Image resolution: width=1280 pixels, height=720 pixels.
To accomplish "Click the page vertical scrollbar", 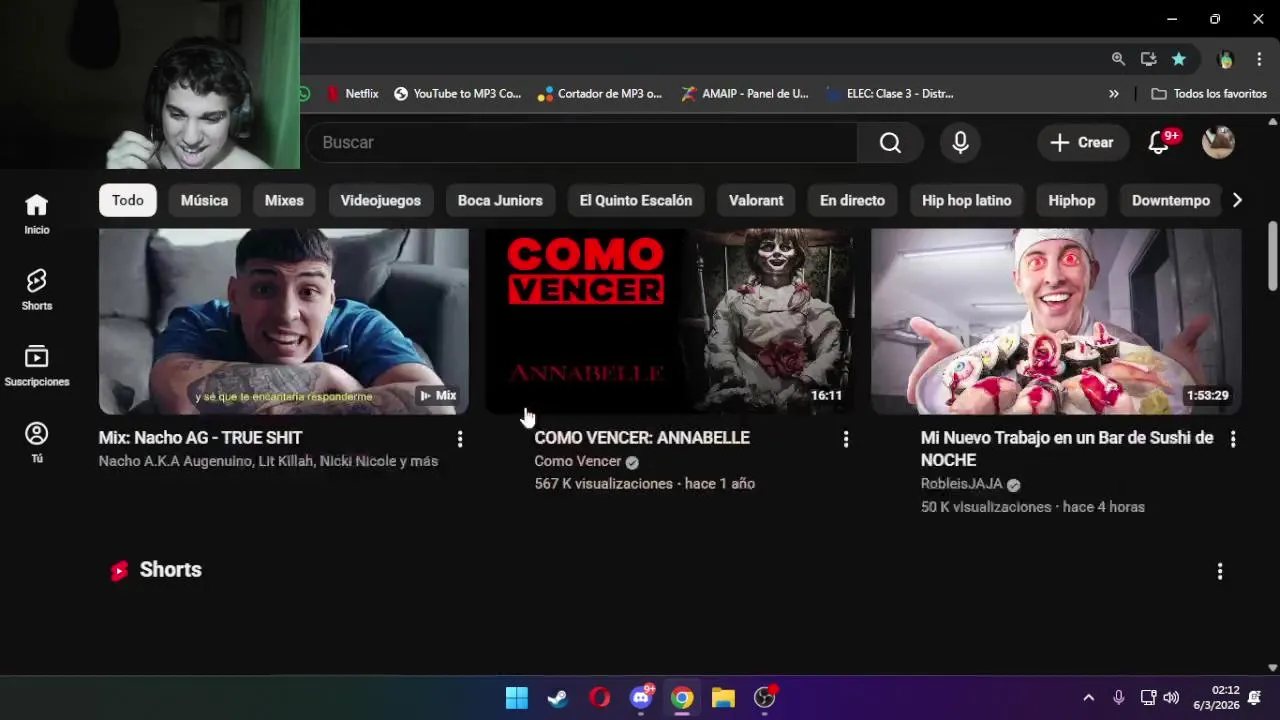I will pyautogui.click(x=1272, y=254).
